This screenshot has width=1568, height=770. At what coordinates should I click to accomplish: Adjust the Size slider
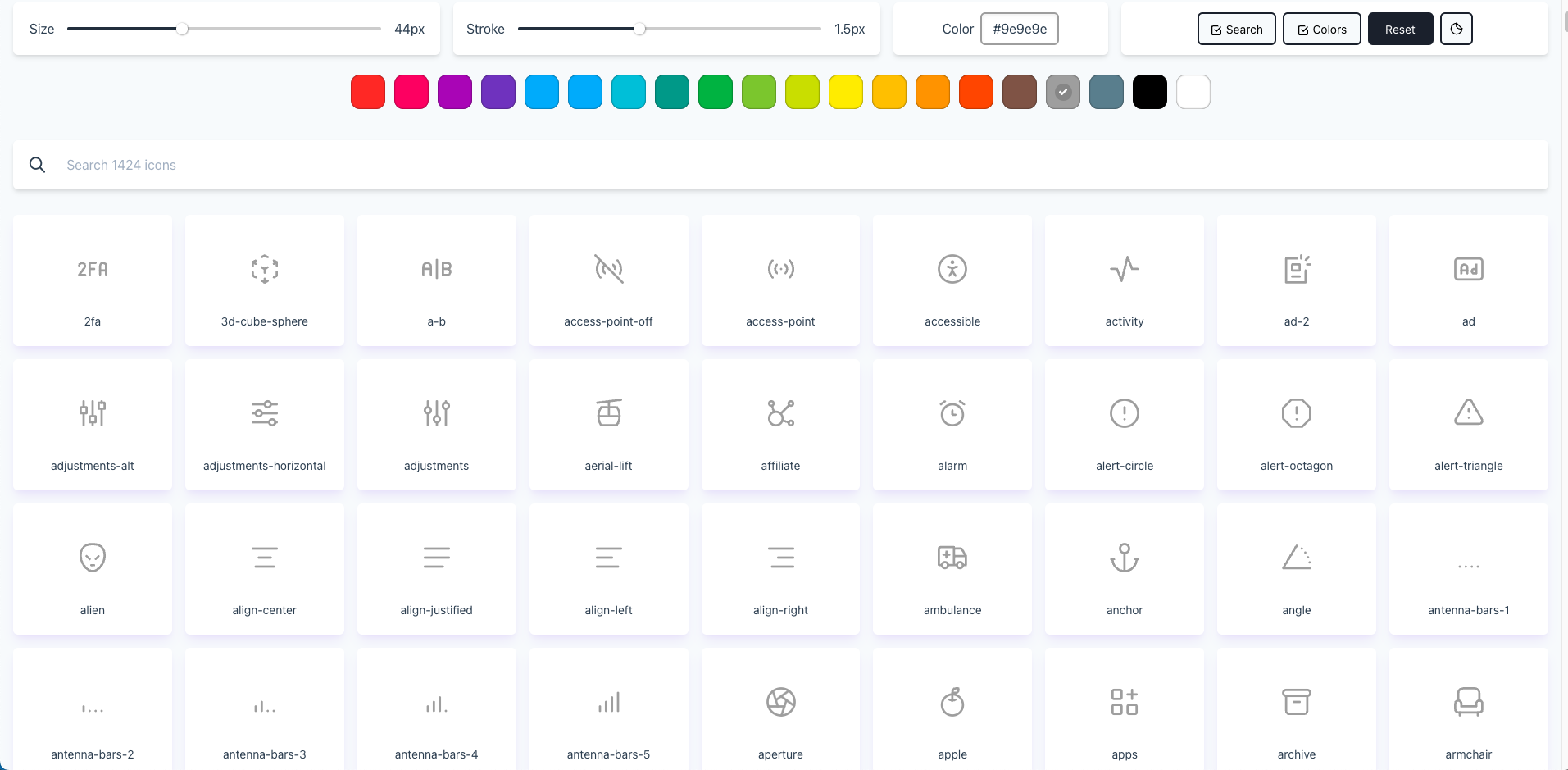tap(224, 29)
